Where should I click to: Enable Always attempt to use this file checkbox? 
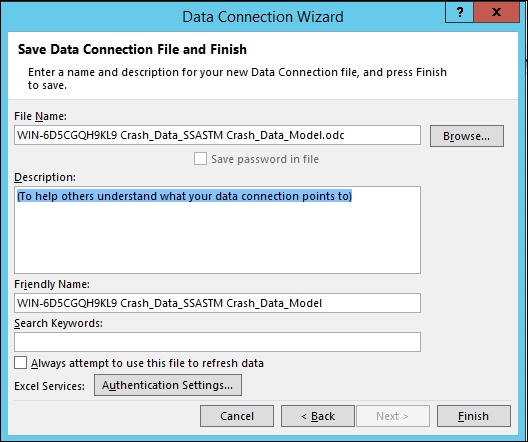[x=21, y=363]
